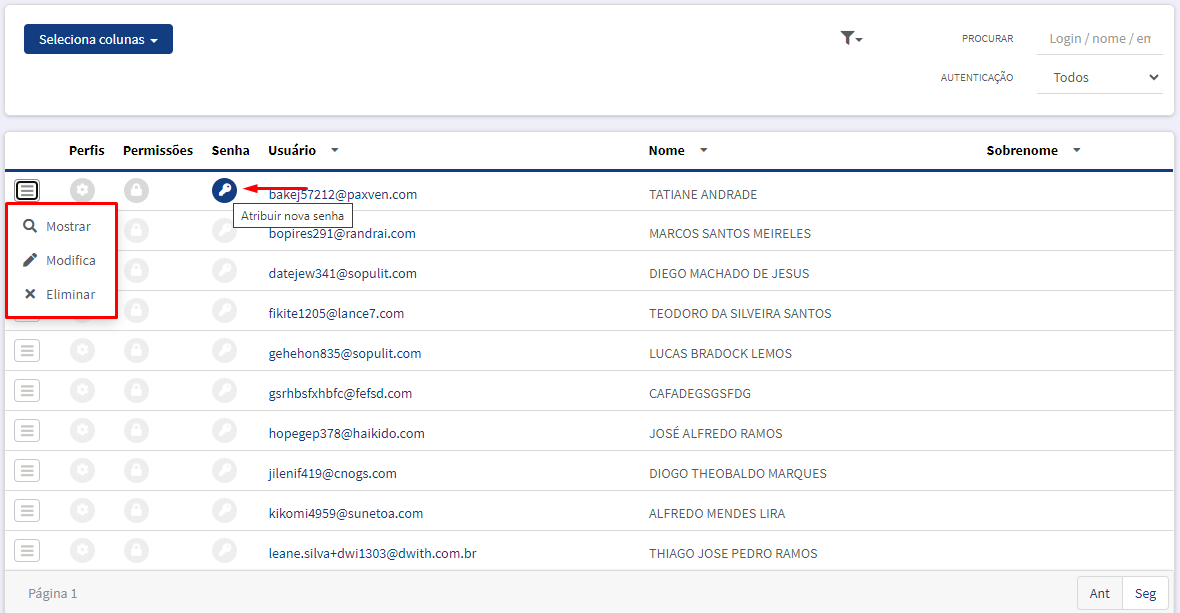
Task: Click the Perfis column header
Action: click(87, 150)
